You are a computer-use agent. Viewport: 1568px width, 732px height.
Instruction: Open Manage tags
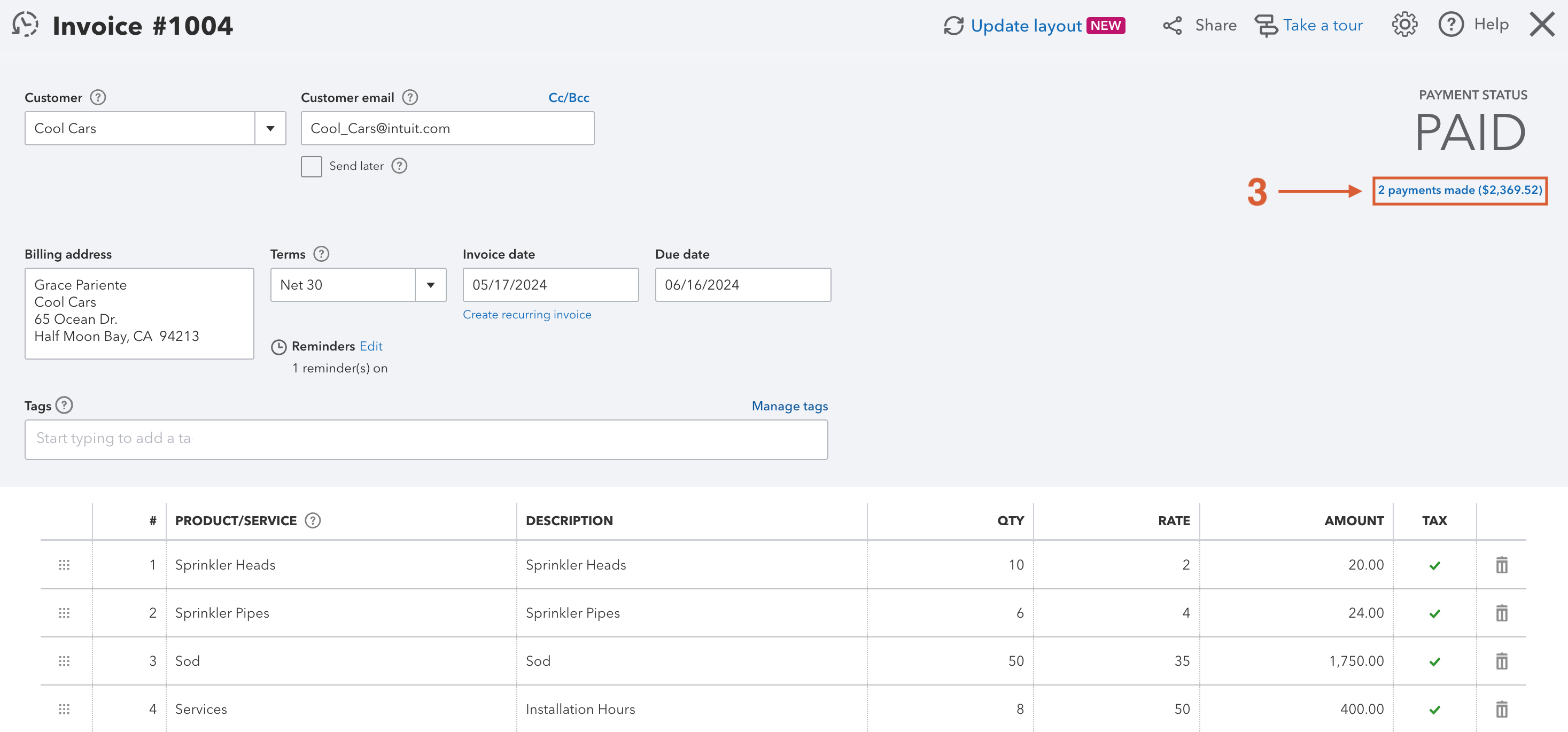pyautogui.click(x=789, y=405)
